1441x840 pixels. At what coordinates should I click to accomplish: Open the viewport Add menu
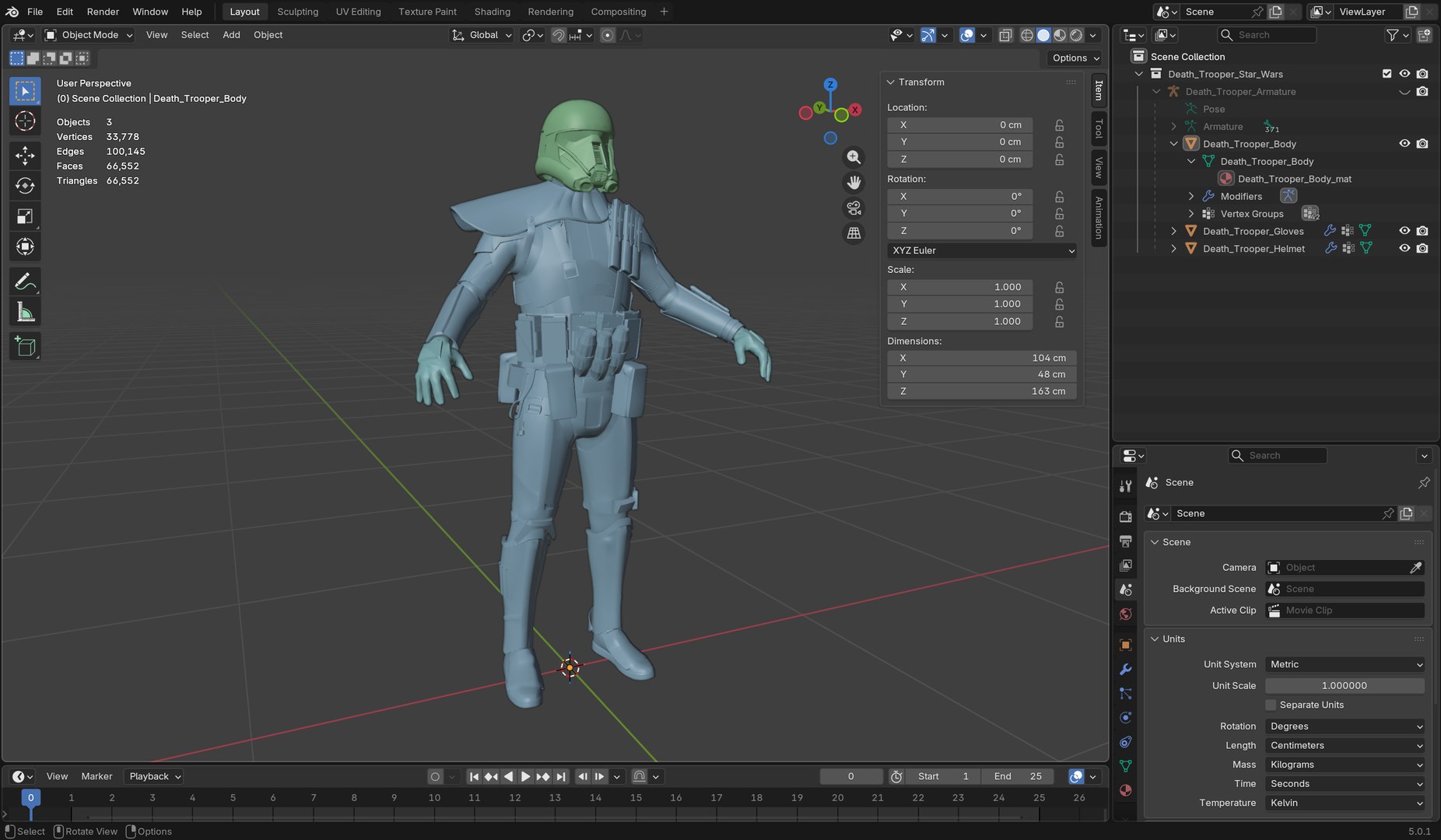[231, 35]
